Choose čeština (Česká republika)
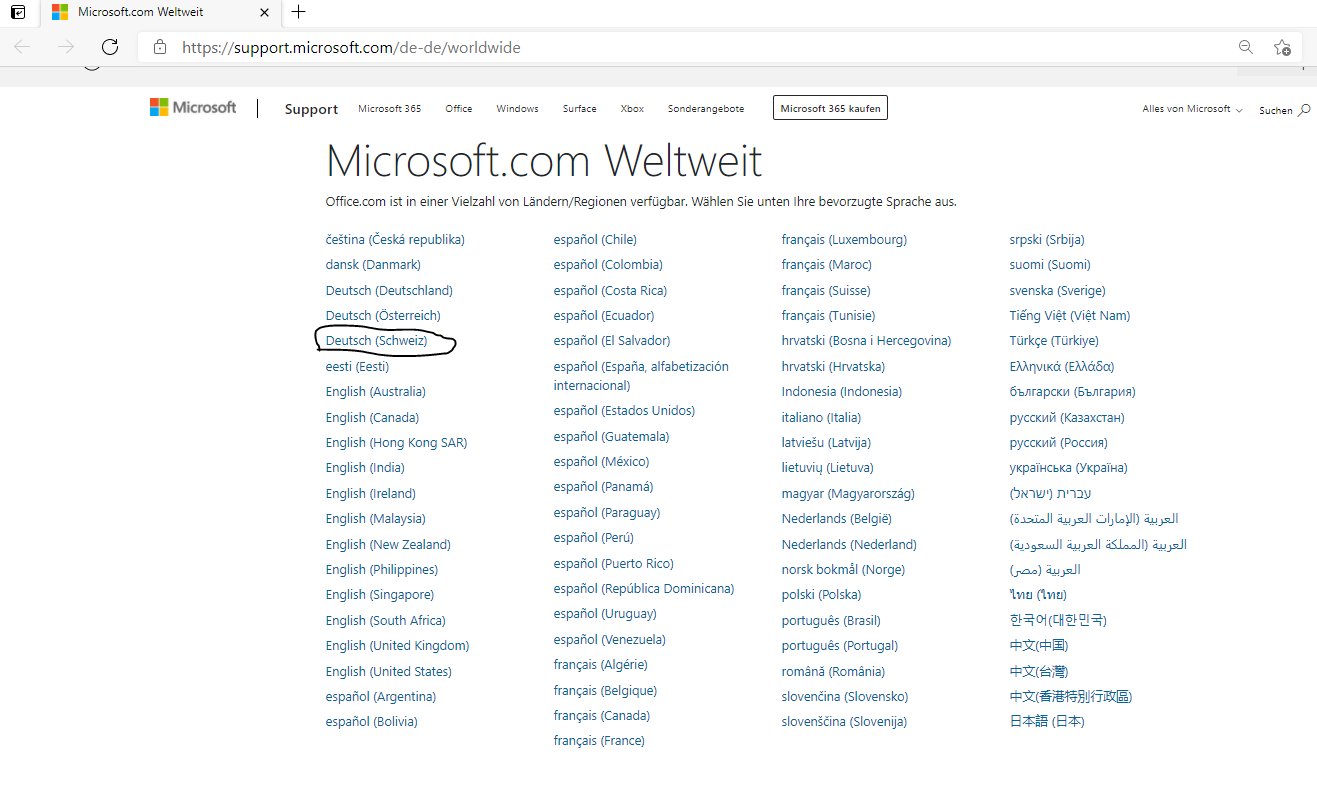 click(x=395, y=240)
